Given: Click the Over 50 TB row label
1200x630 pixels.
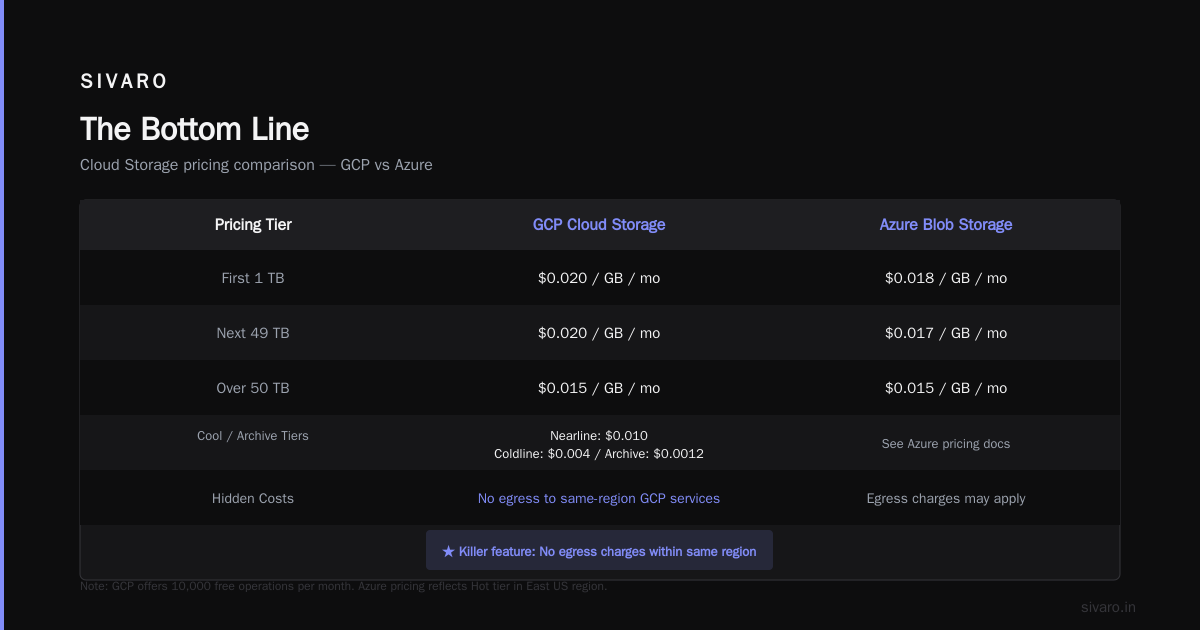Looking at the screenshot, I should point(253,388).
